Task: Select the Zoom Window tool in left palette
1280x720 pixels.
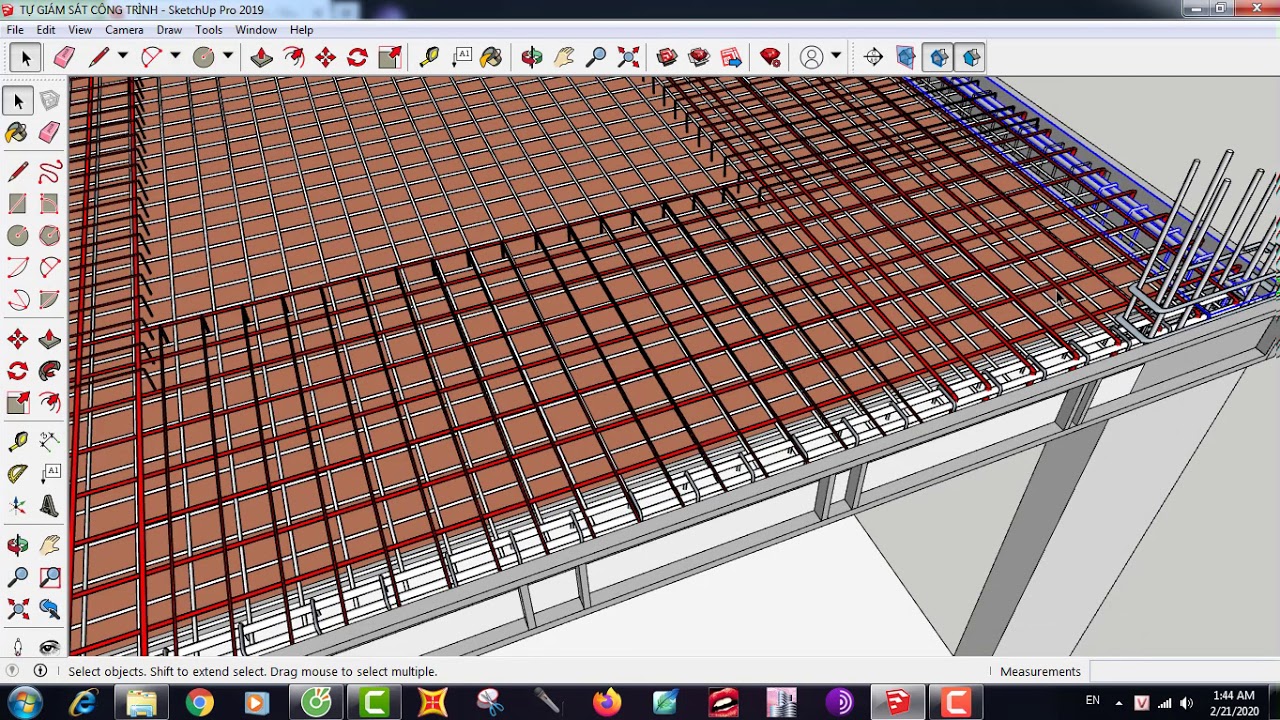Action: click(x=49, y=577)
